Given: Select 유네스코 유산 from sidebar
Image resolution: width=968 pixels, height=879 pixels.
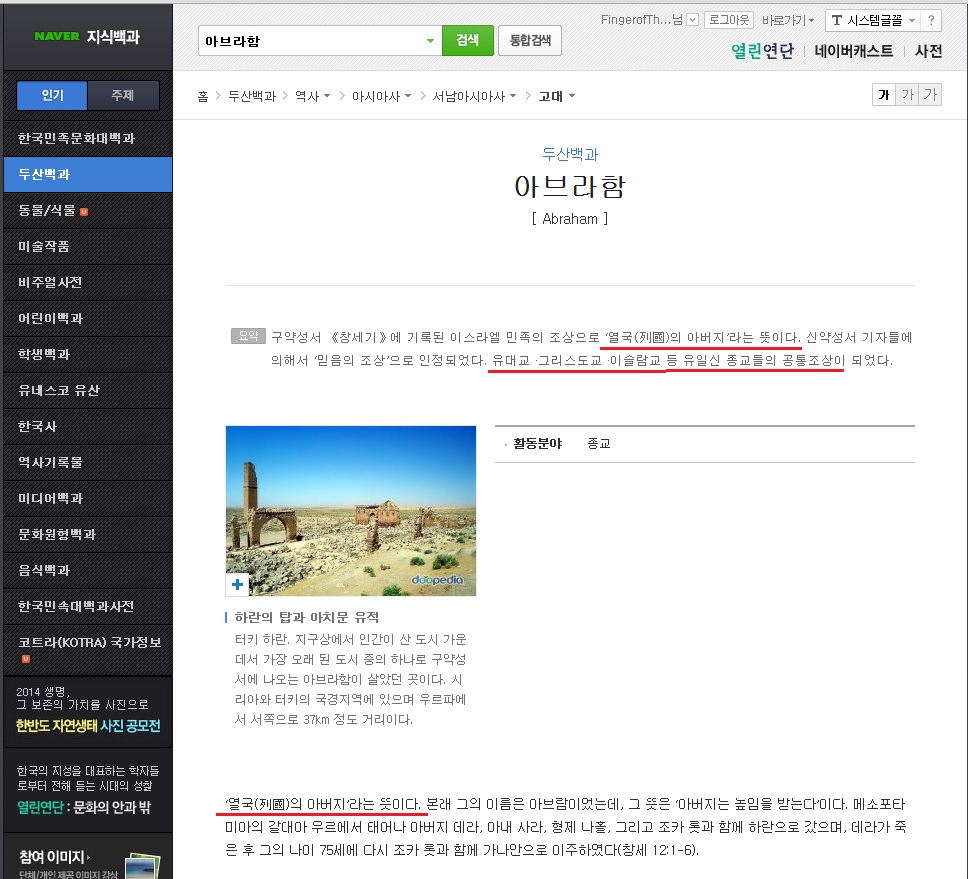Looking at the screenshot, I should coord(58,390).
